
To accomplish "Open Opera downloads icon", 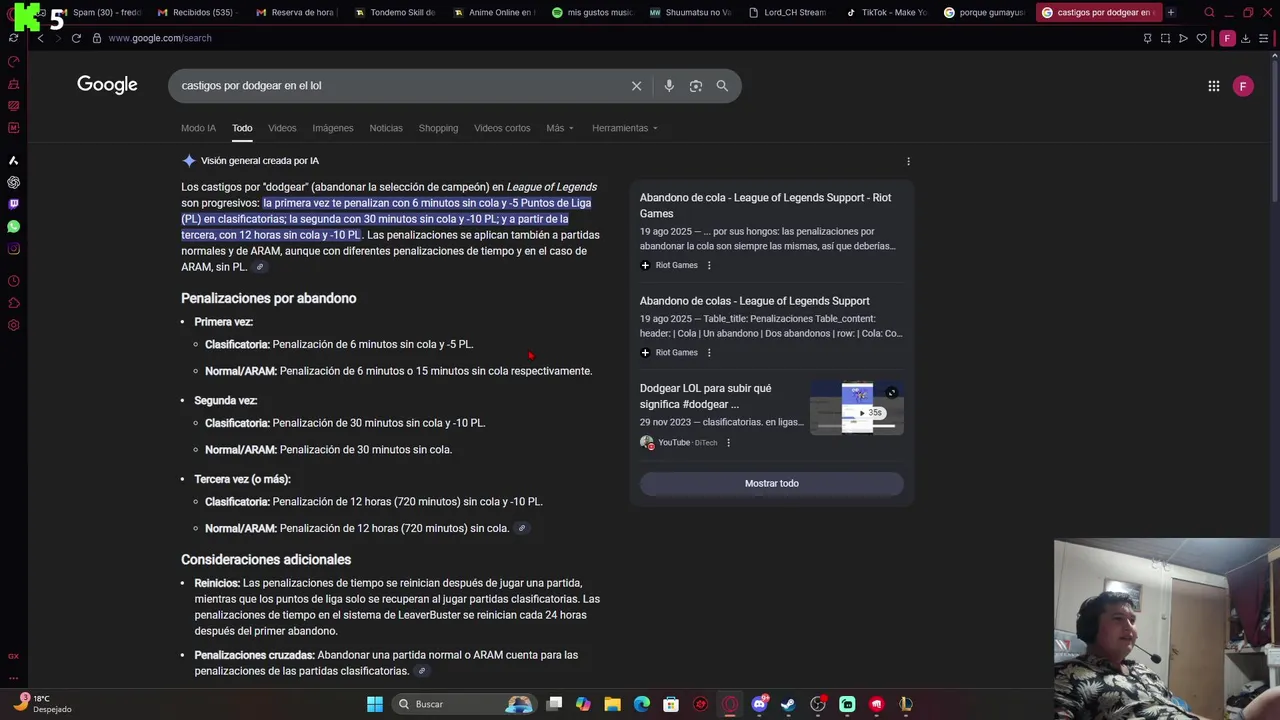I will pos(1245,38).
